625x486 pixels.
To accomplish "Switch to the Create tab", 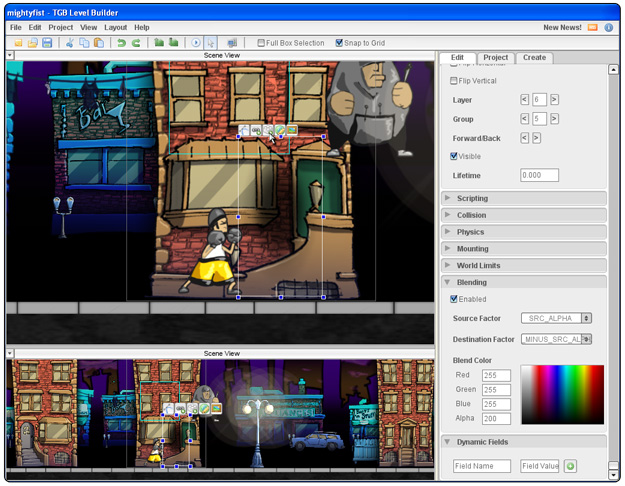I will 534,57.
